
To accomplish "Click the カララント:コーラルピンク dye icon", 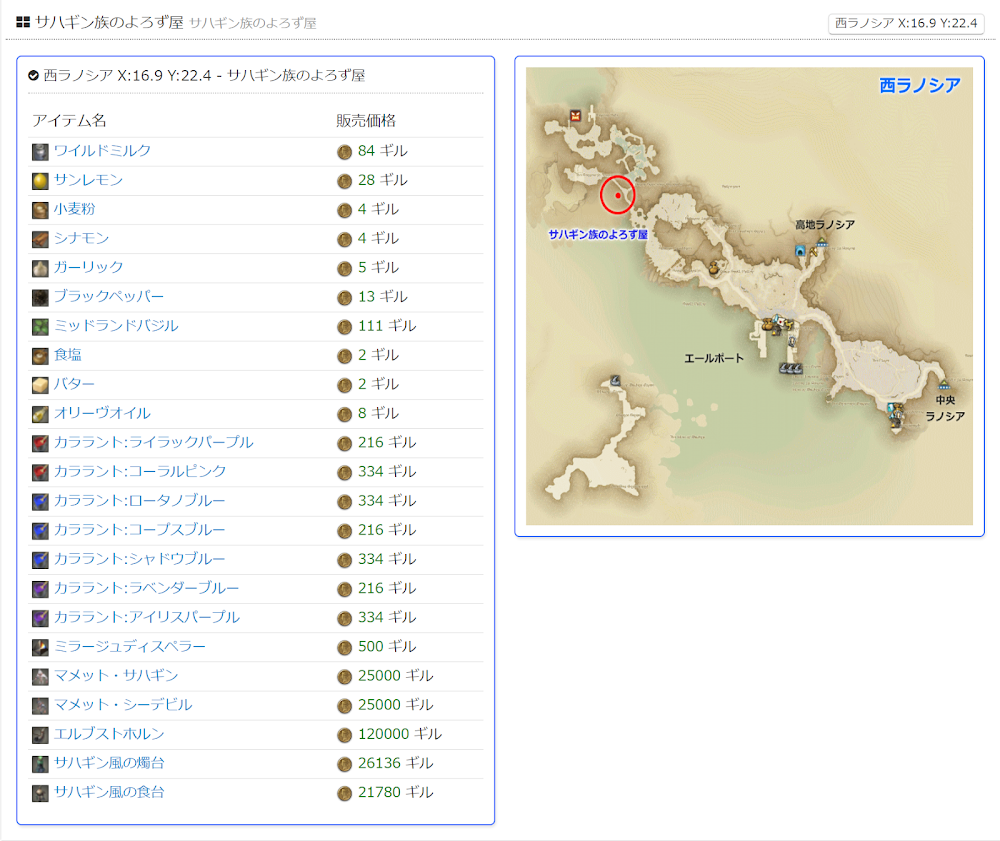I will click(x=40, y=472).
